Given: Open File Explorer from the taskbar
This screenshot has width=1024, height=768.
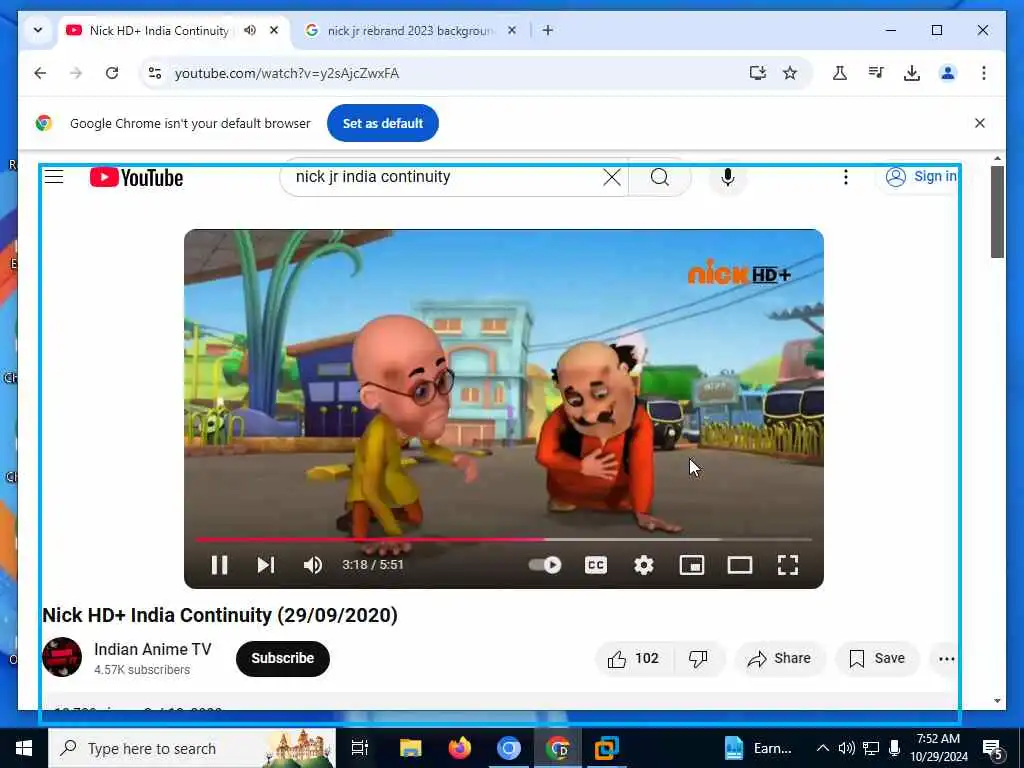Looking at the screenshot, I should tap(411, 748).
